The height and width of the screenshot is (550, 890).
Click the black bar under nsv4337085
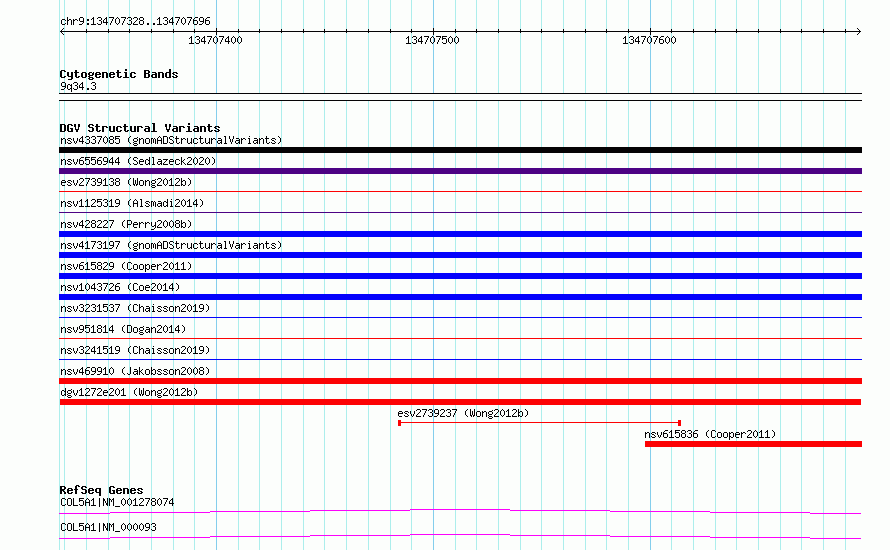(460, 150)
